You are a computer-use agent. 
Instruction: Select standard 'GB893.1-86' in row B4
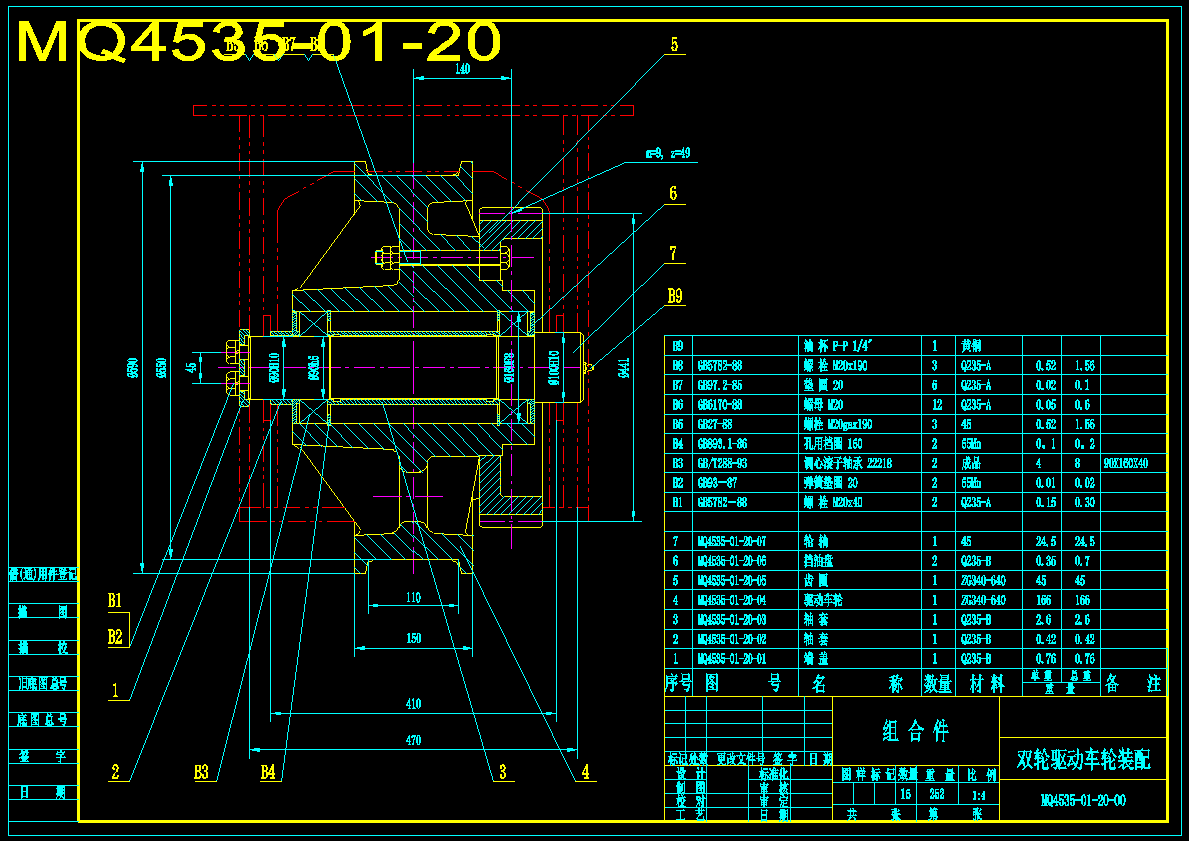(722, 444)
